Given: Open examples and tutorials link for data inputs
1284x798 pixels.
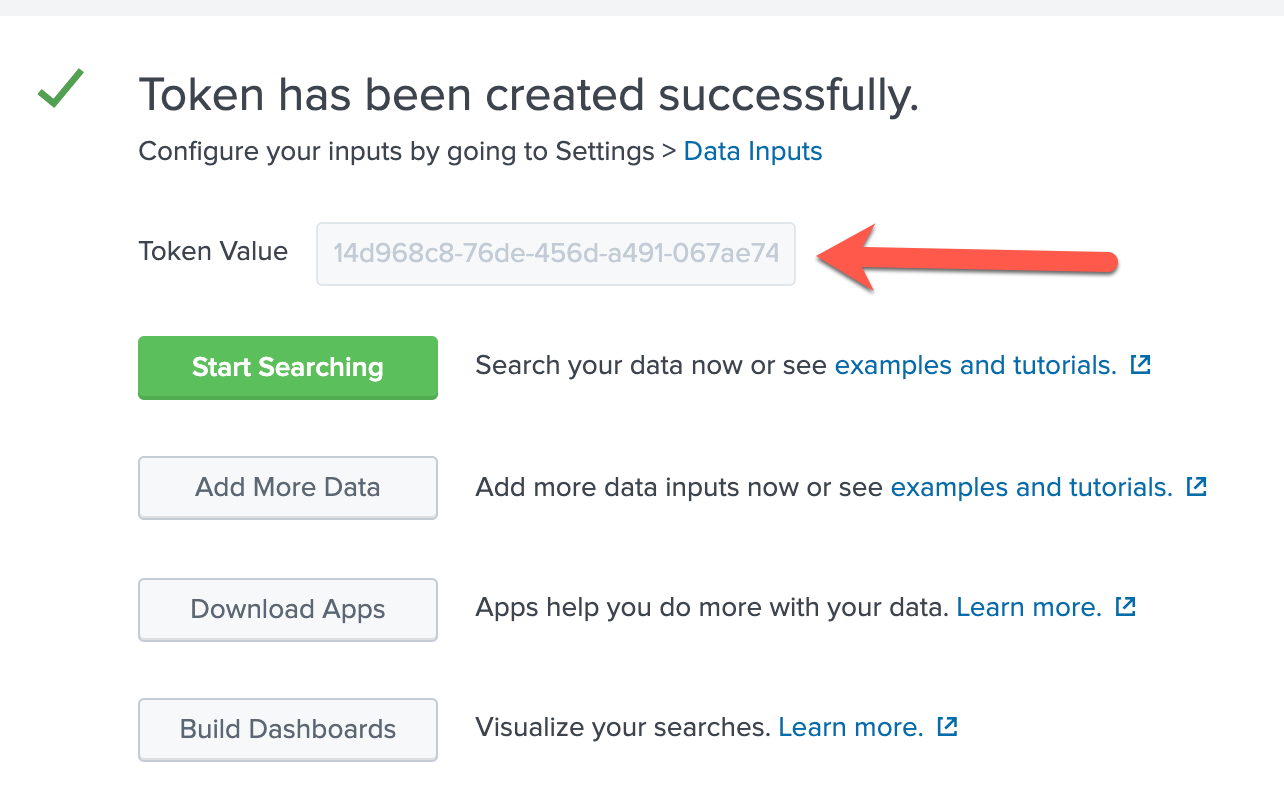Looking at the screenshot, I should click(x=1031, y=487).
